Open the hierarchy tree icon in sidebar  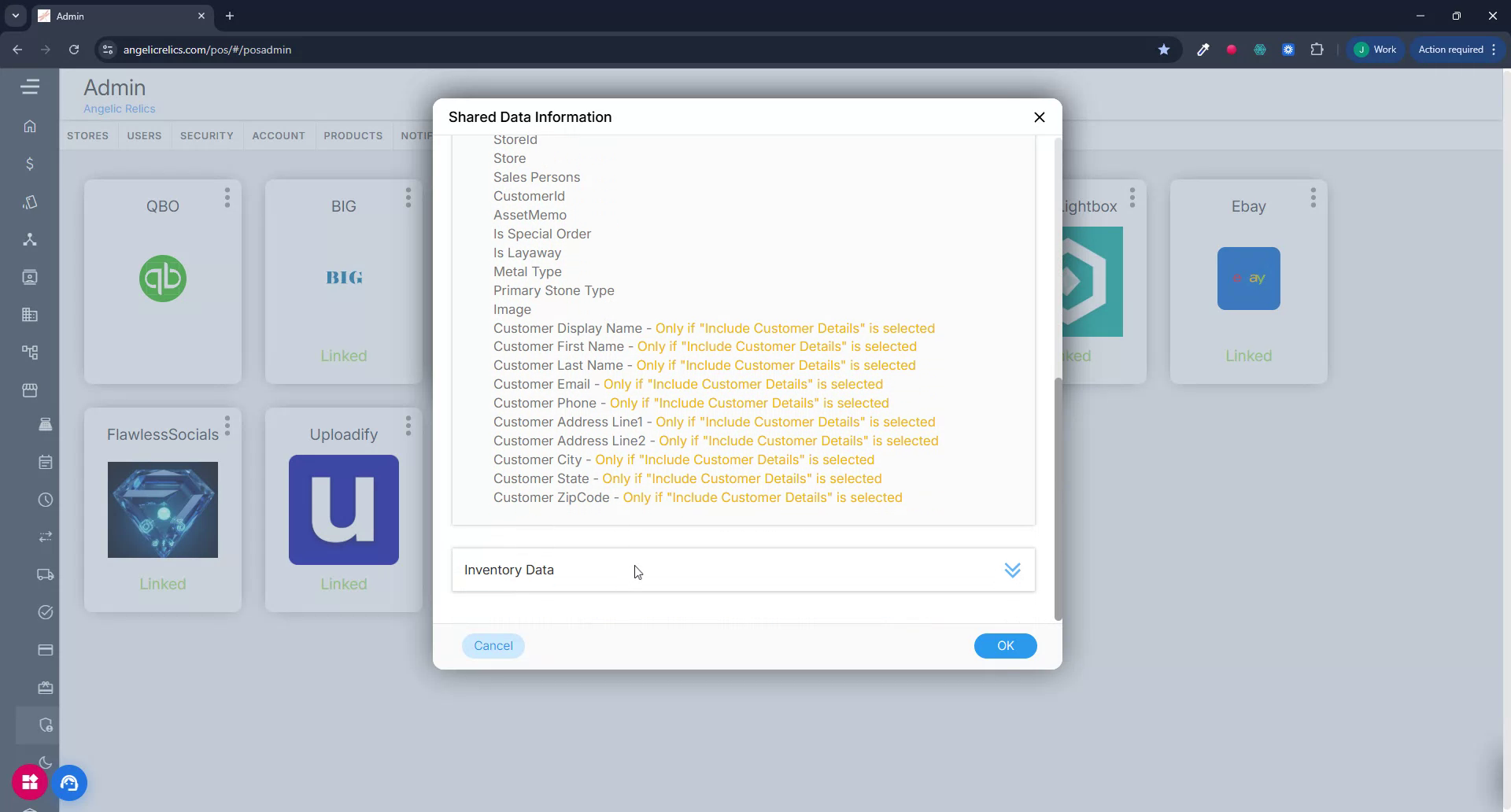click(x=30, y=352)
